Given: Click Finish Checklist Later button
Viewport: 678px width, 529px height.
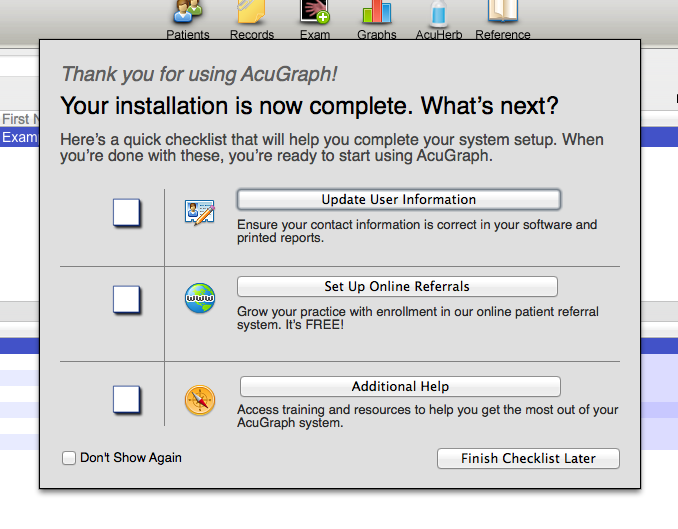Looking at the screenshot, I should [528, 458].
